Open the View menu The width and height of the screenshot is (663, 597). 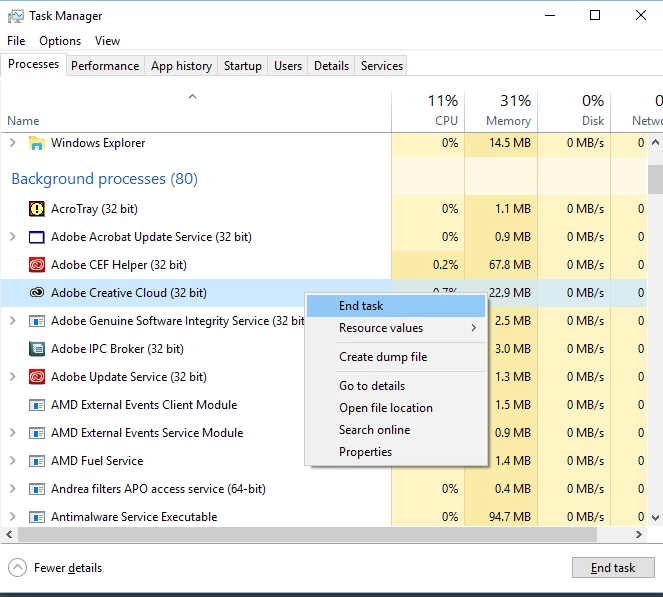107,41
